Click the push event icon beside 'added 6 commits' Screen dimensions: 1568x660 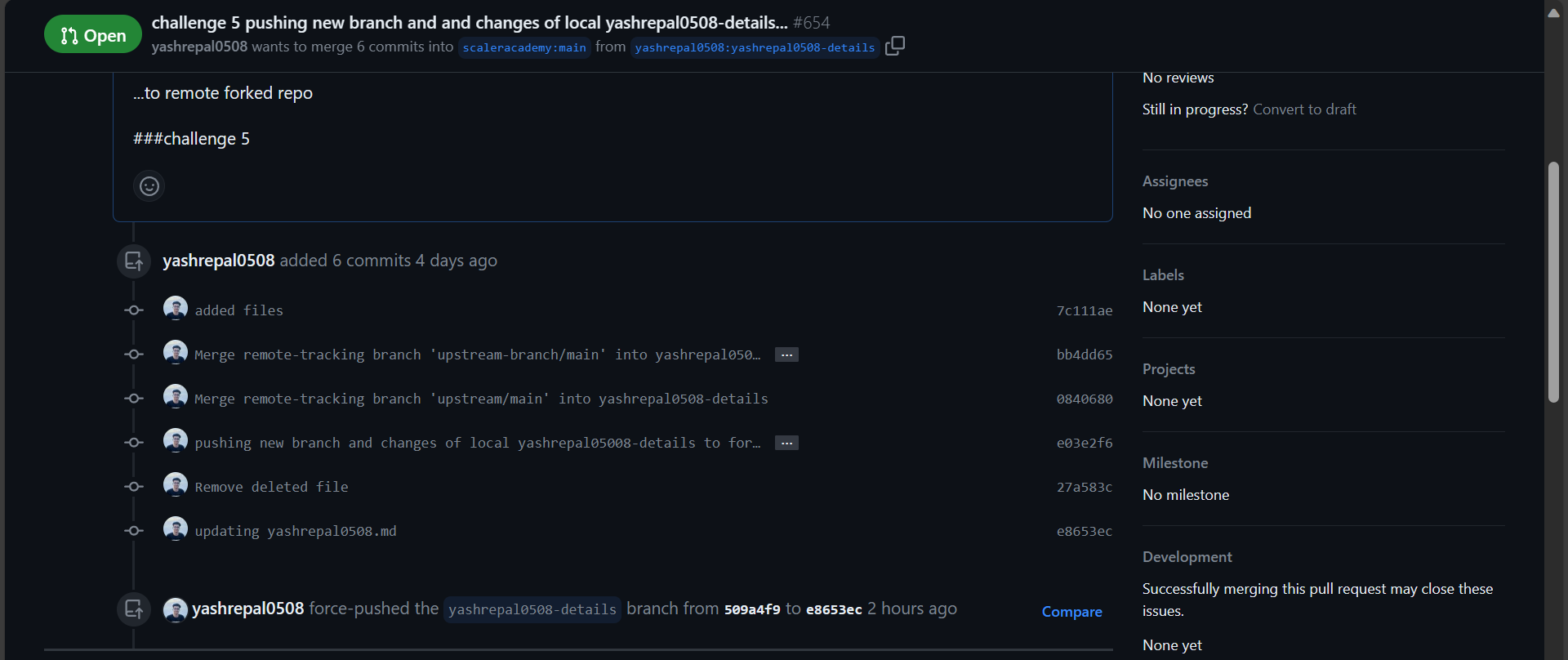pos(133,261)
